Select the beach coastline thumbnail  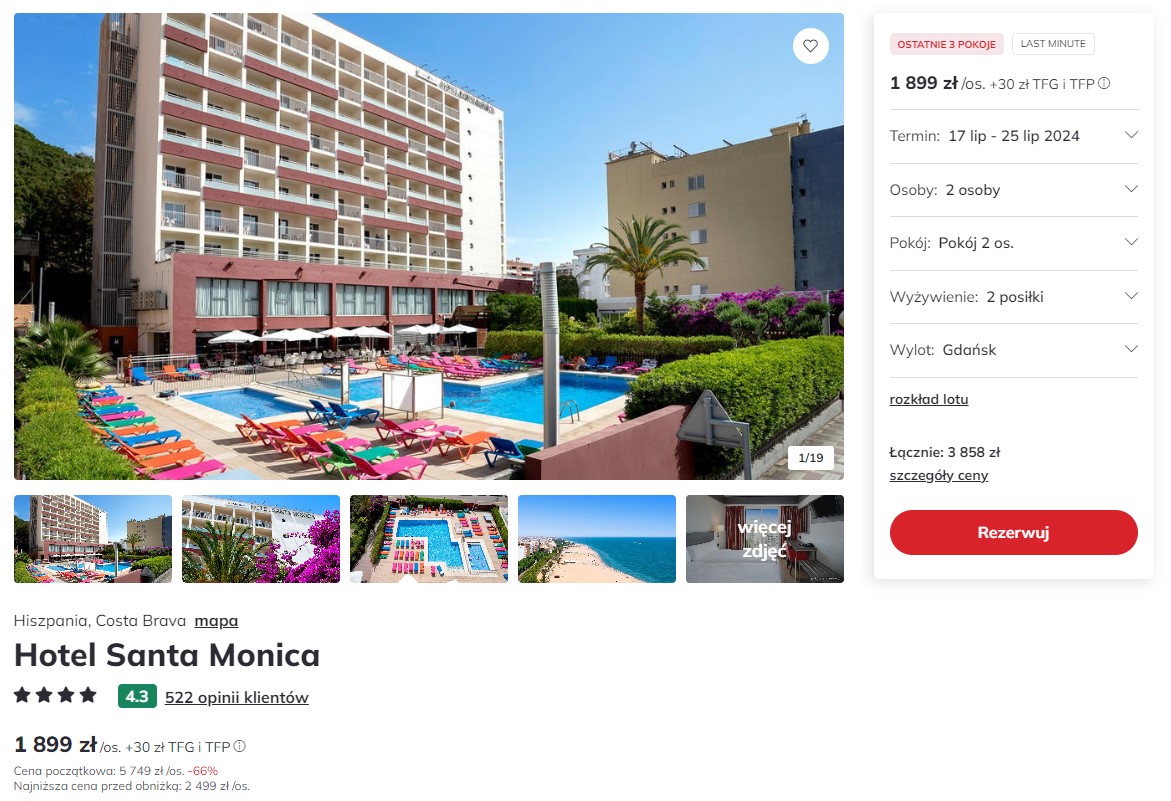click(597, 539)
